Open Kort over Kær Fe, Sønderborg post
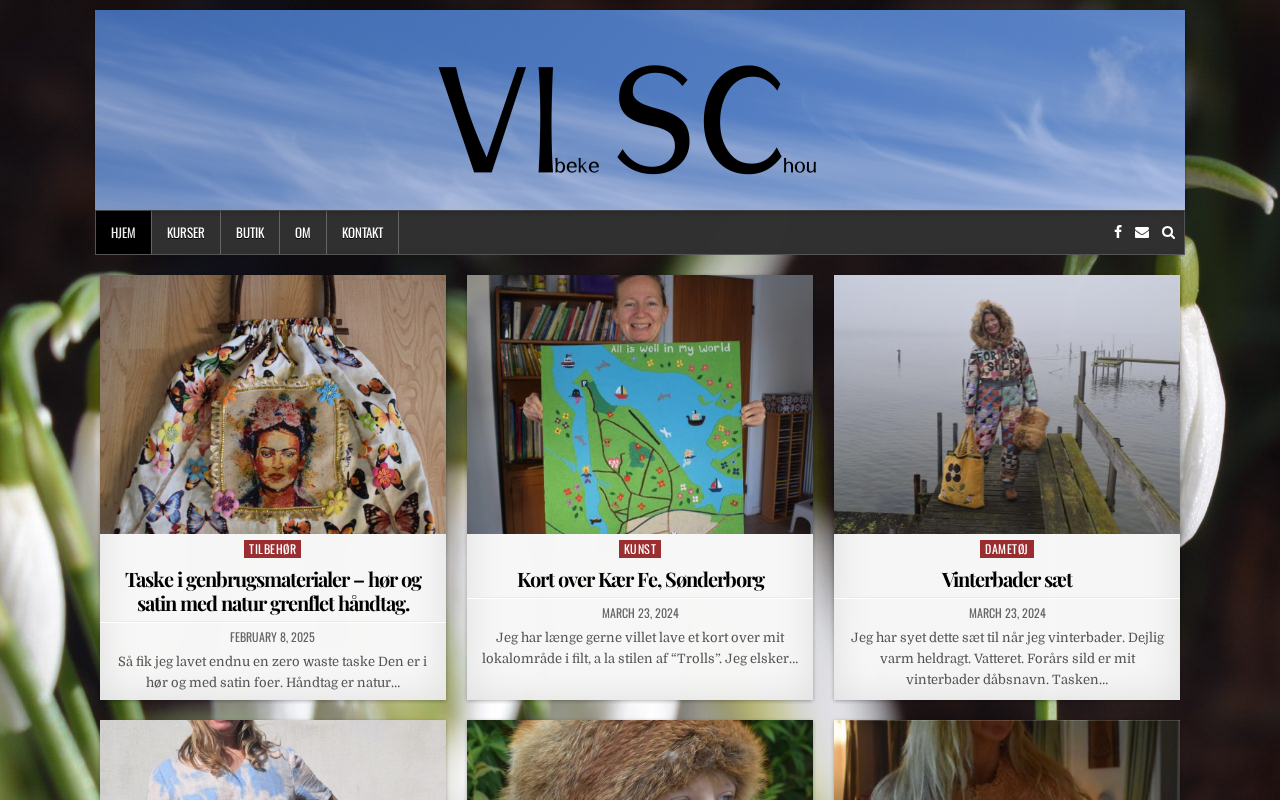This screenshot has height=800, width=1280. coord(640,579)
